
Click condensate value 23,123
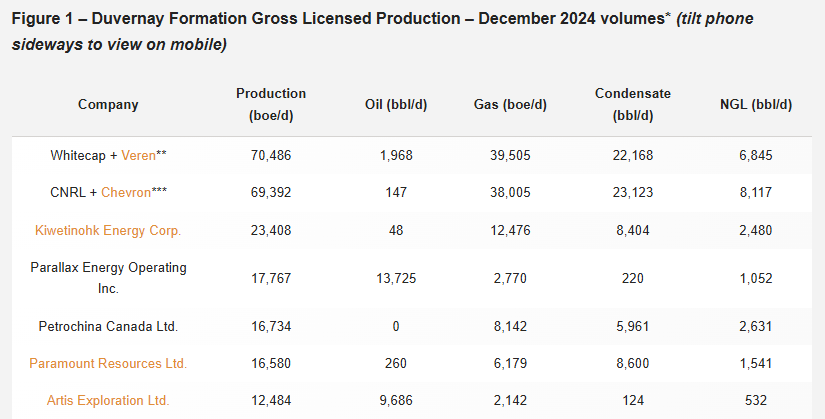pyautogui.click(x=633, y=192)
